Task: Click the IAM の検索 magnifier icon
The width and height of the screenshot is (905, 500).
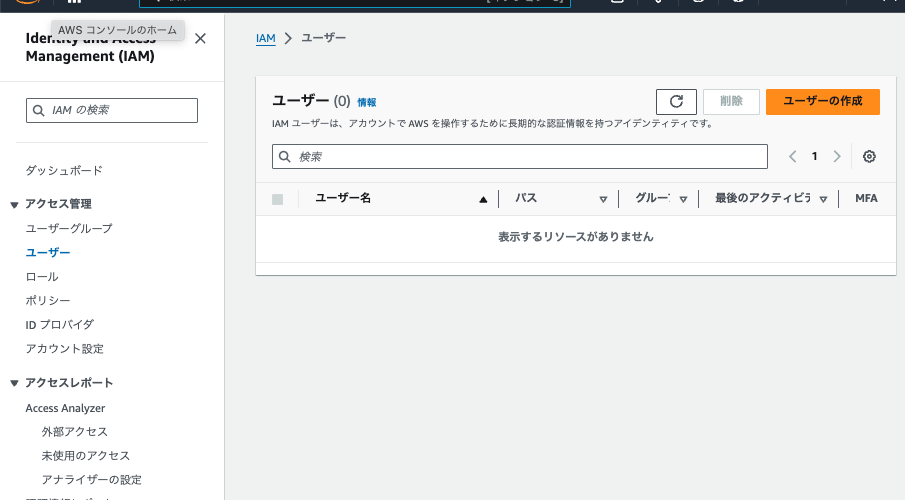Action: click(39, 110)
